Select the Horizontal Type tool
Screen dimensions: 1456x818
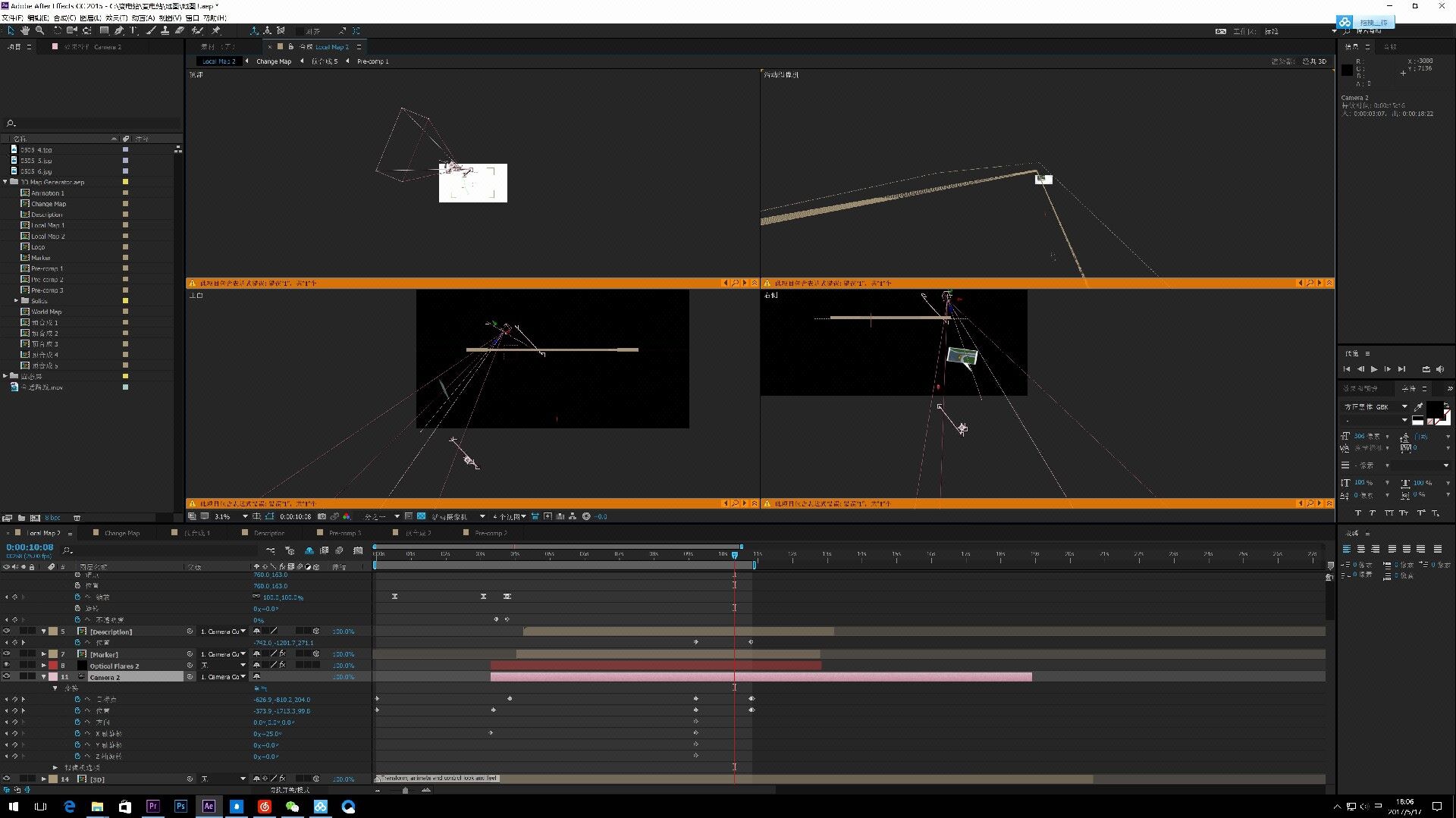133,30
